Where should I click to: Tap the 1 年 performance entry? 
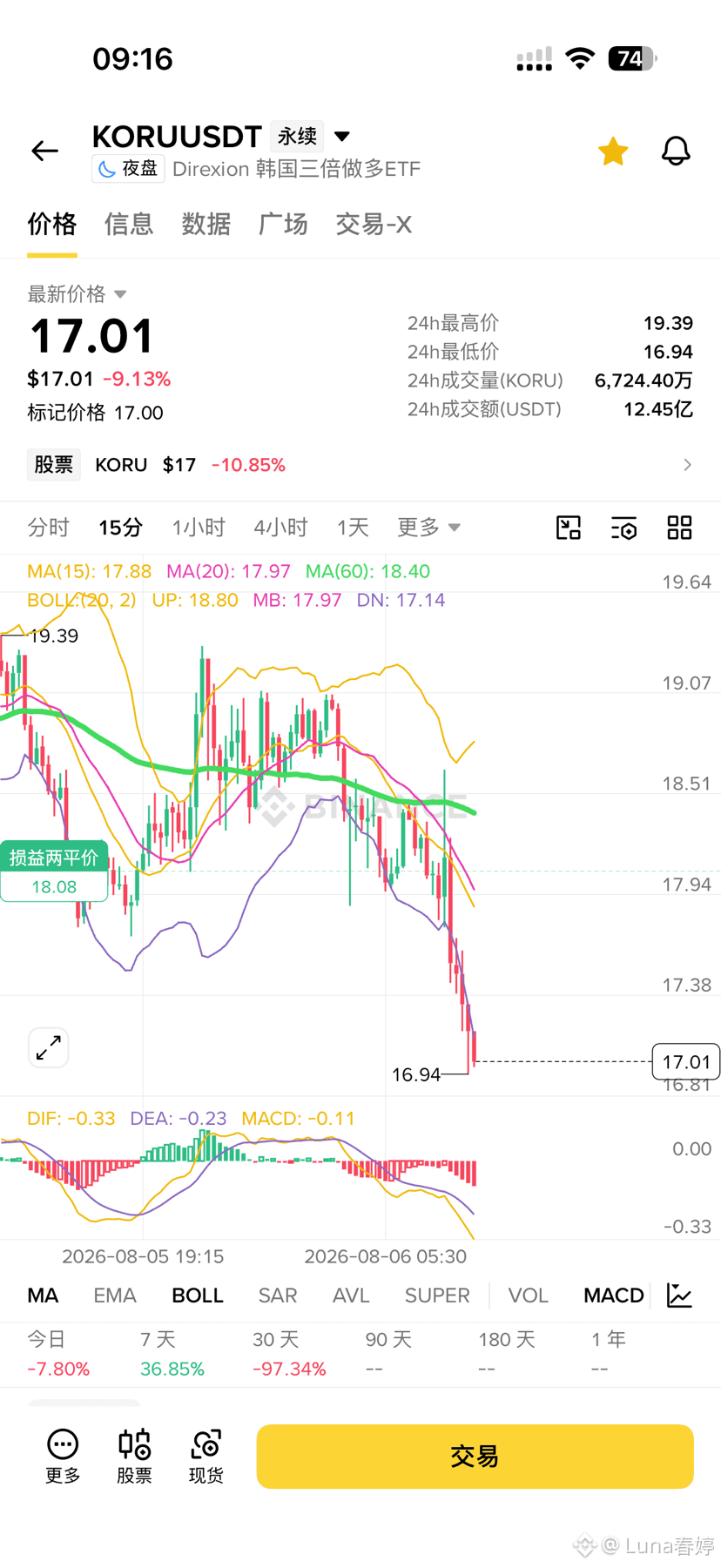[x=608, y=1354]
